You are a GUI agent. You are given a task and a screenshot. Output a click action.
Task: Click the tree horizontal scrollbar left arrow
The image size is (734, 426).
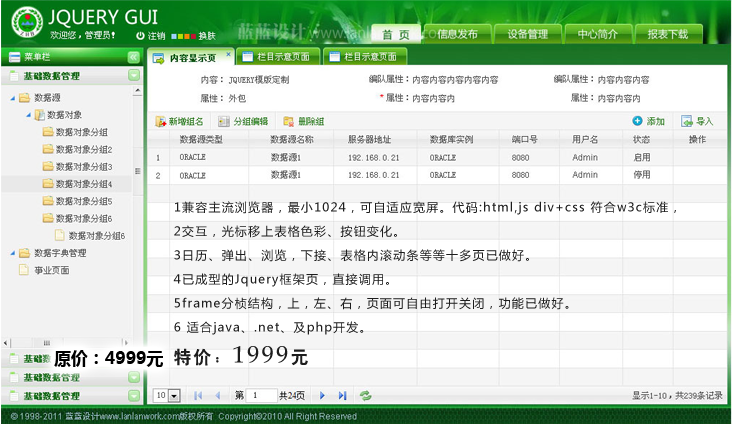6,343
